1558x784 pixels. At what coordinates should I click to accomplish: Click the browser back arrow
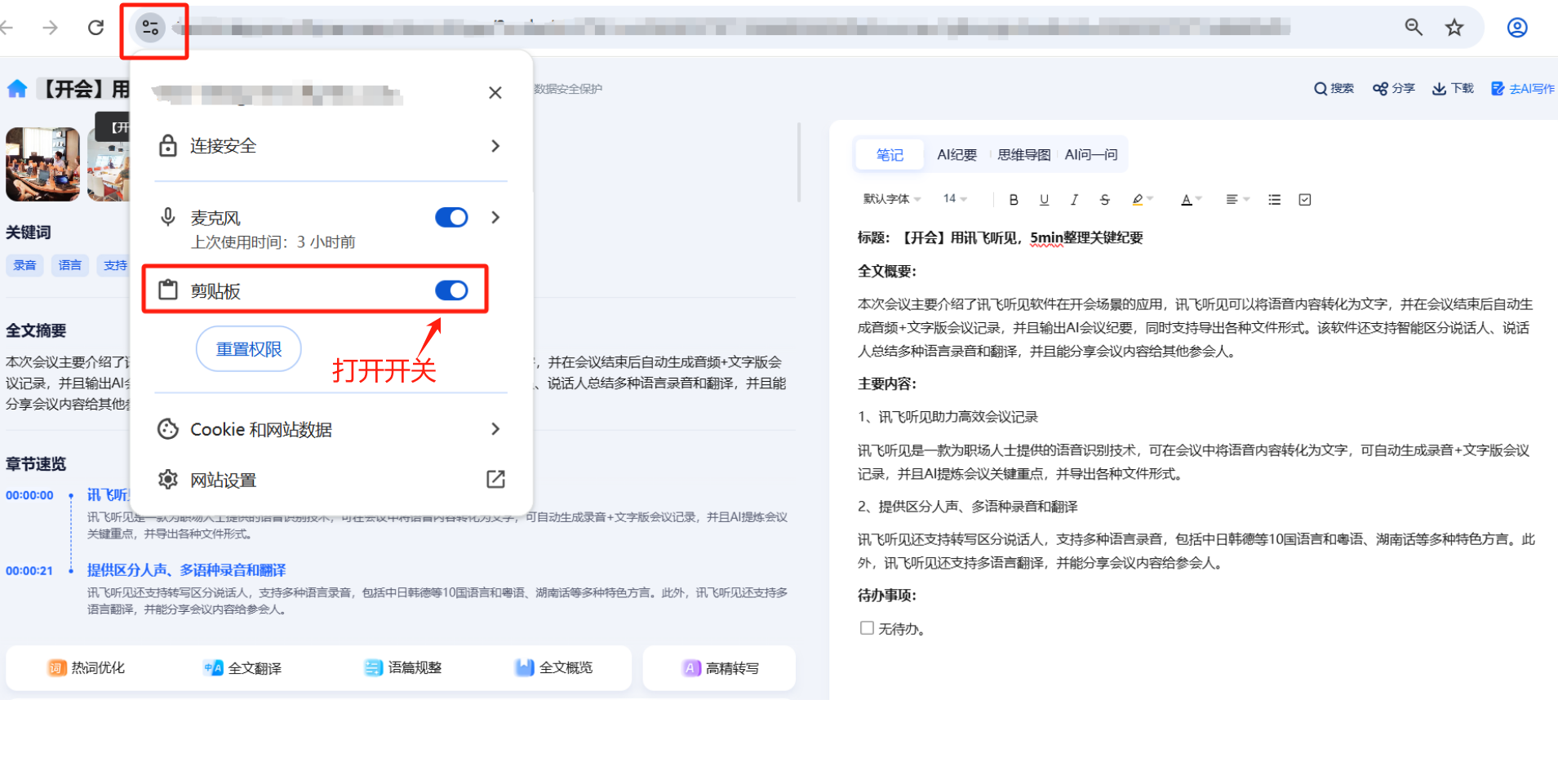coord(7,28)
